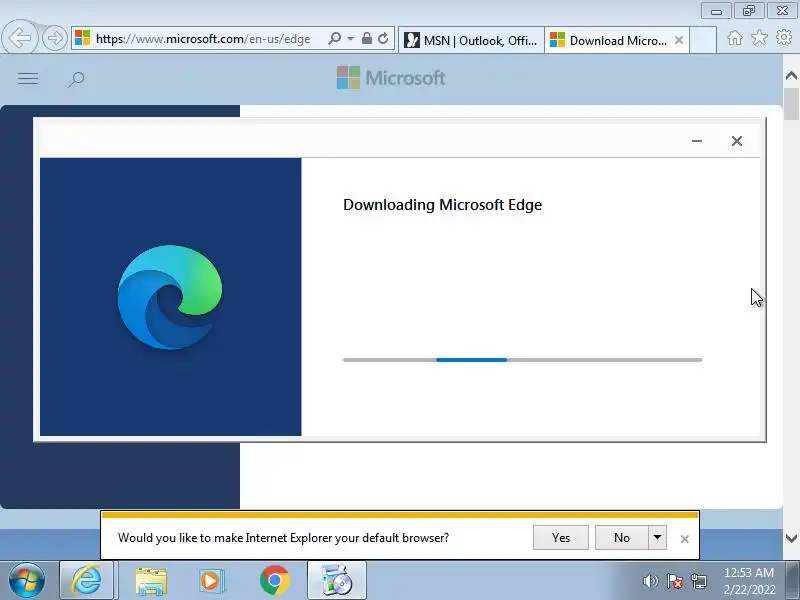Restore down the Internet Explorer window
800x600 pixels.
tap(749, 11)
